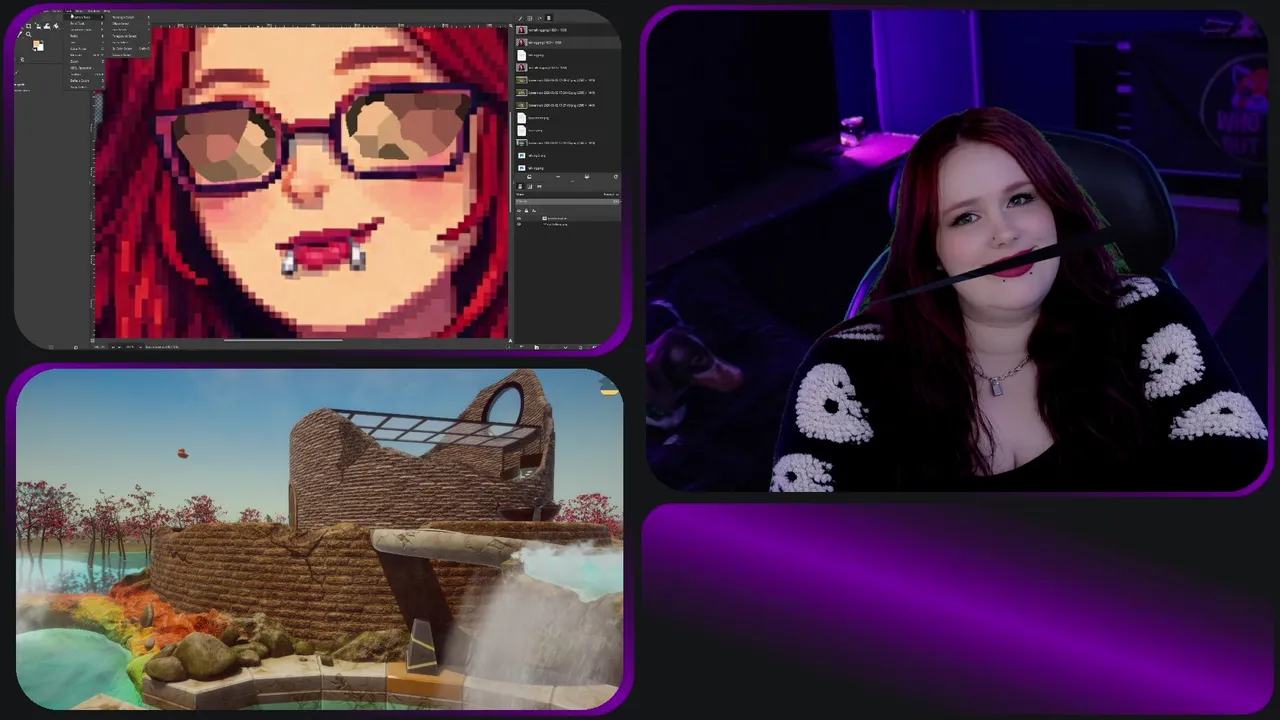Open the unit dropdown in GIMP status bar
The image size is (1280, 720).
(116, 347)
